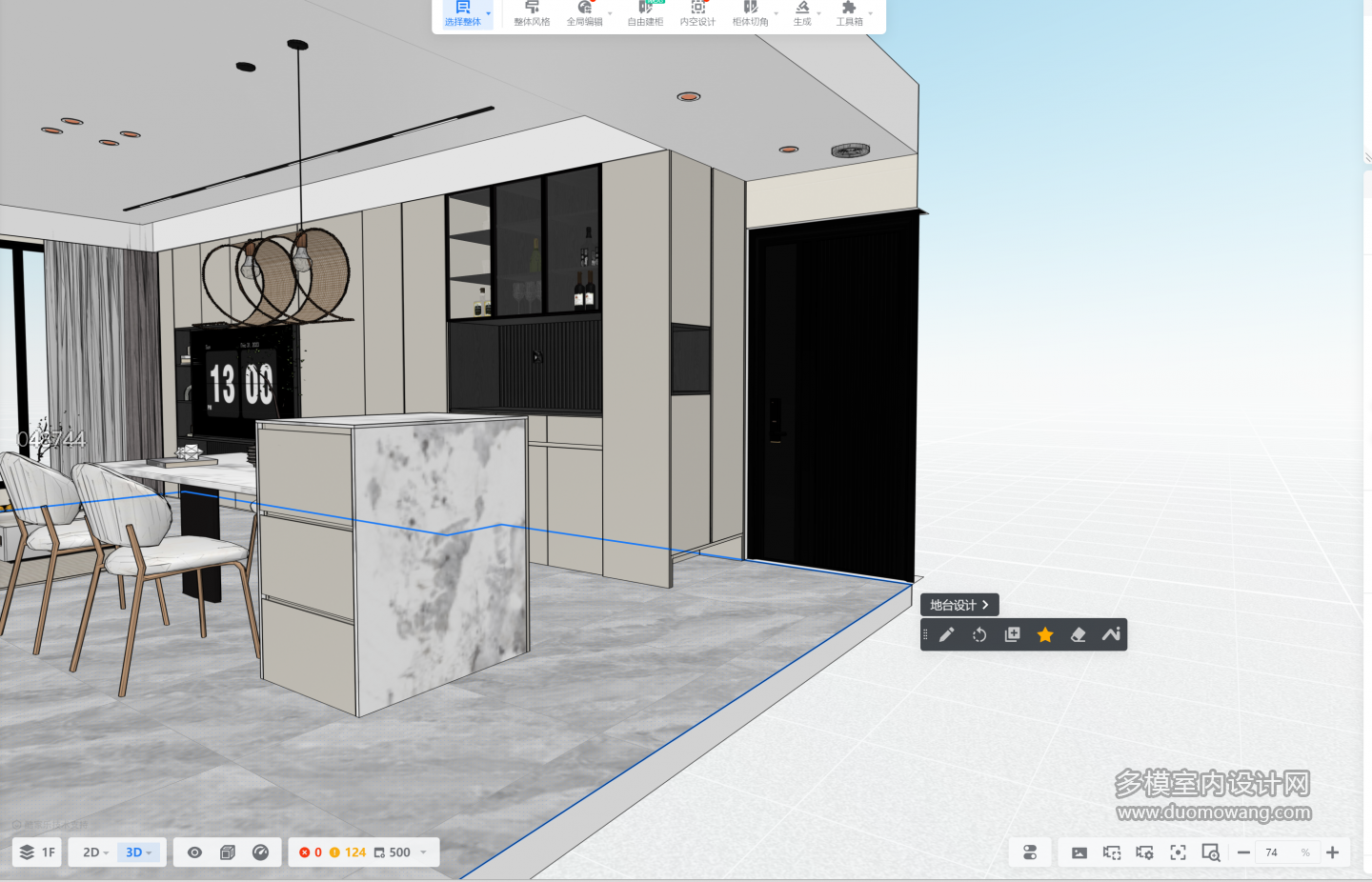Expand the status bar dropdown arrow after 500
1372x882 pixels.
(x=423, y=852)
